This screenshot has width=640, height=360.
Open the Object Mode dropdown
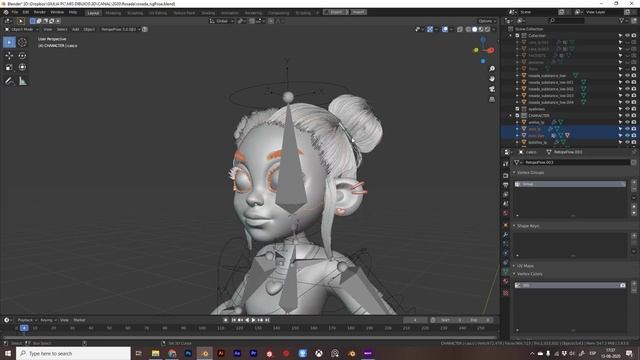tap(22, 29)
